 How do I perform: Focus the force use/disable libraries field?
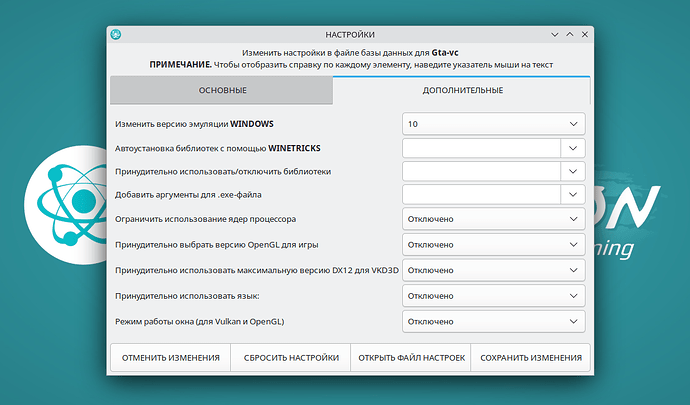coord(480,171)
